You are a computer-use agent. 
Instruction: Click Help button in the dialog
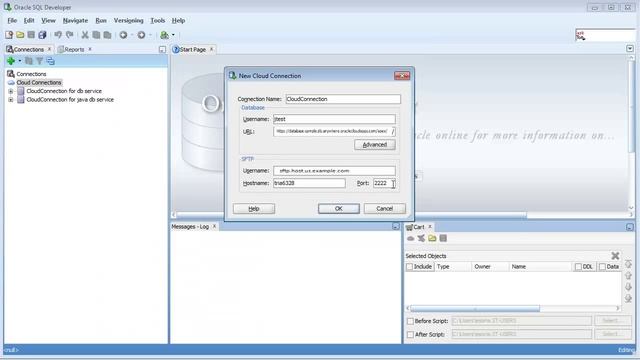(254, 209)
